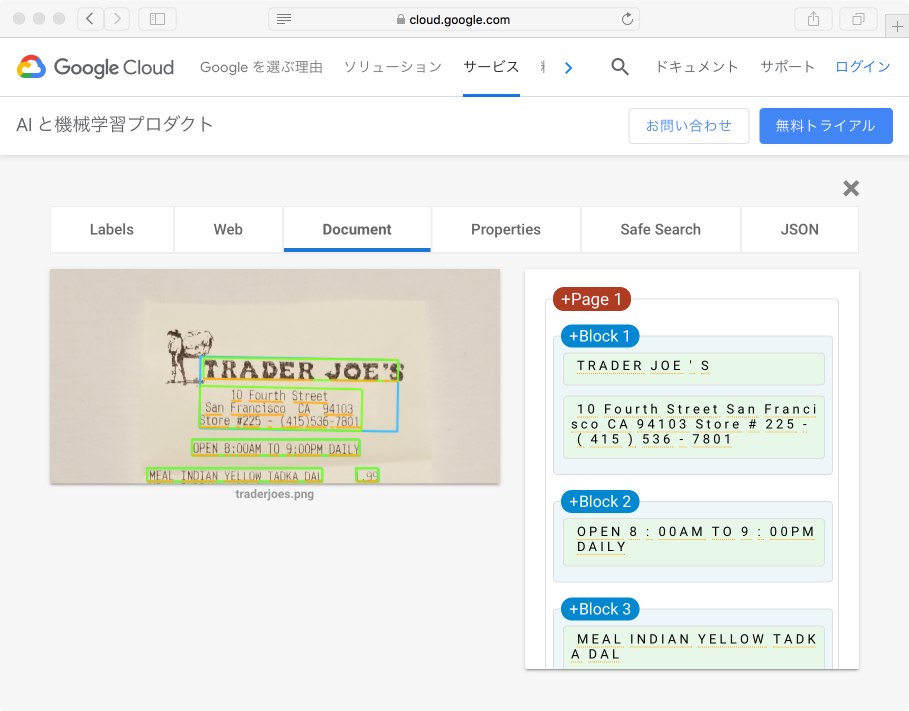This screenshot has height=711, width=909.
Task: Open the サポート link
Action: pos(787,67)
